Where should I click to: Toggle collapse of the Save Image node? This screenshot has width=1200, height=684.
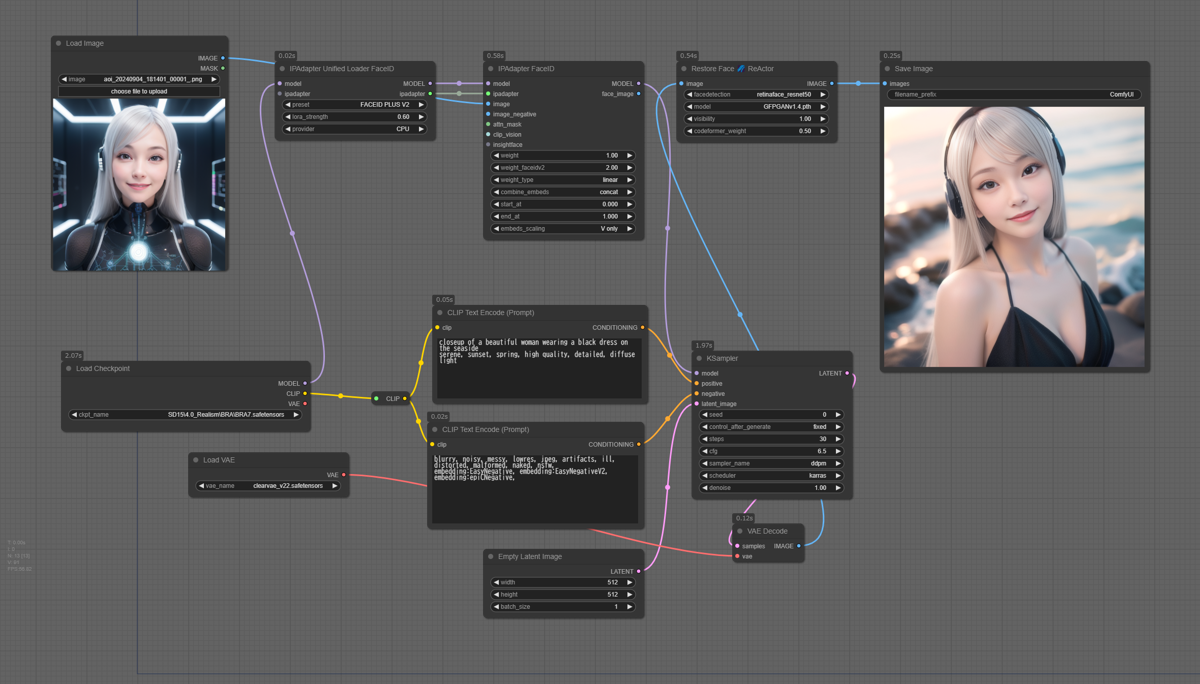coord(887,69)
